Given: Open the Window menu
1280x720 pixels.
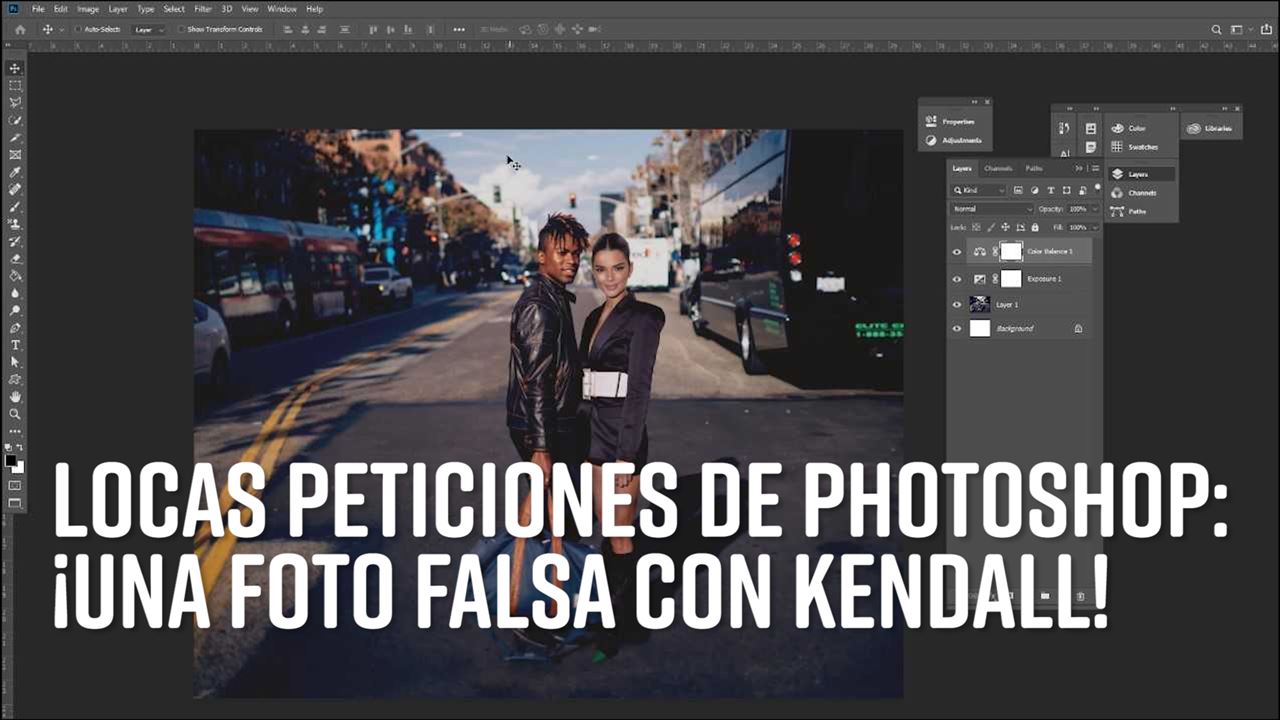Looking at the screenshot, I should 282,8.
